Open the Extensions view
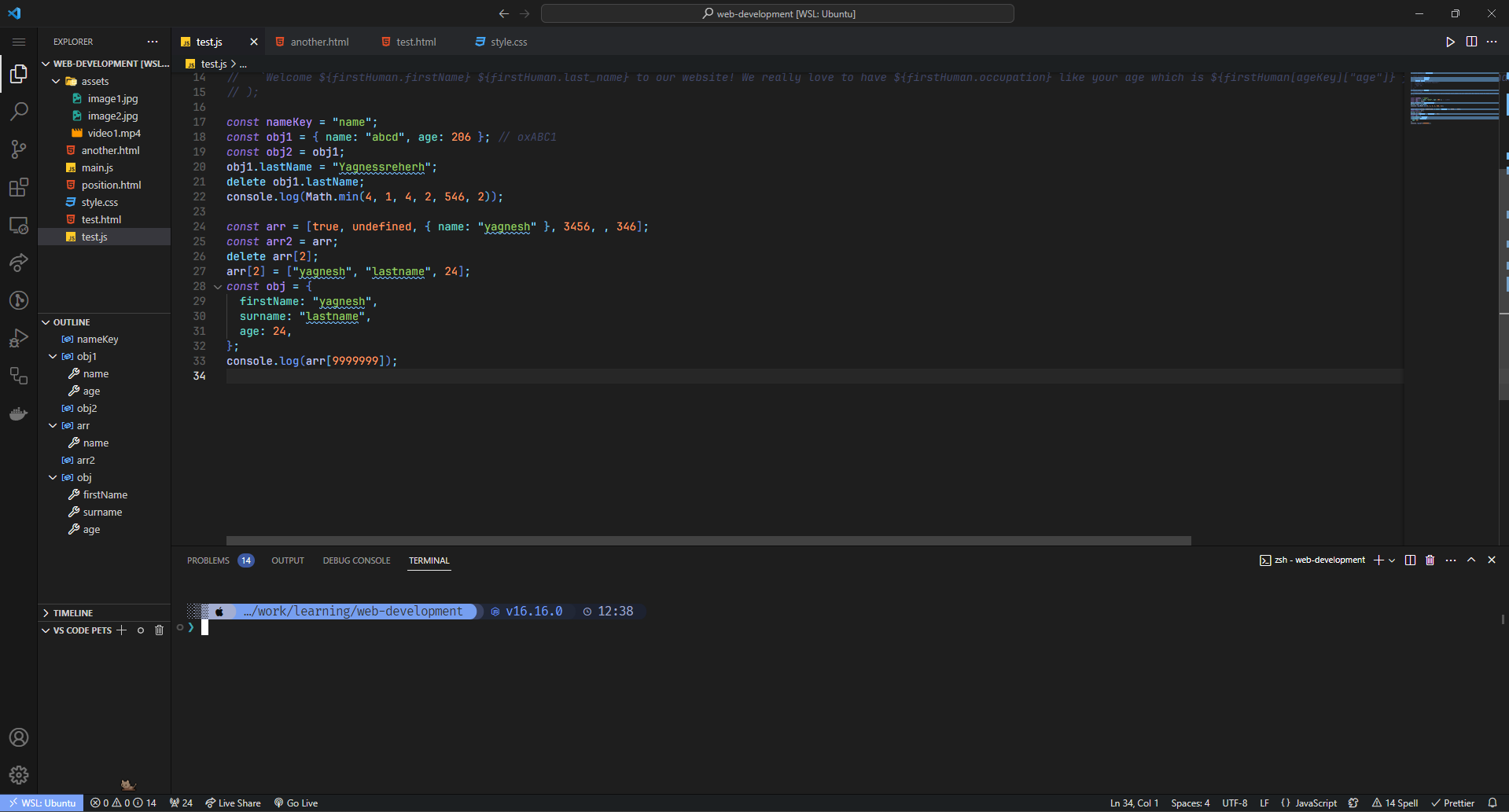Viewport: 1509px width, 812px height. [19, 187]
